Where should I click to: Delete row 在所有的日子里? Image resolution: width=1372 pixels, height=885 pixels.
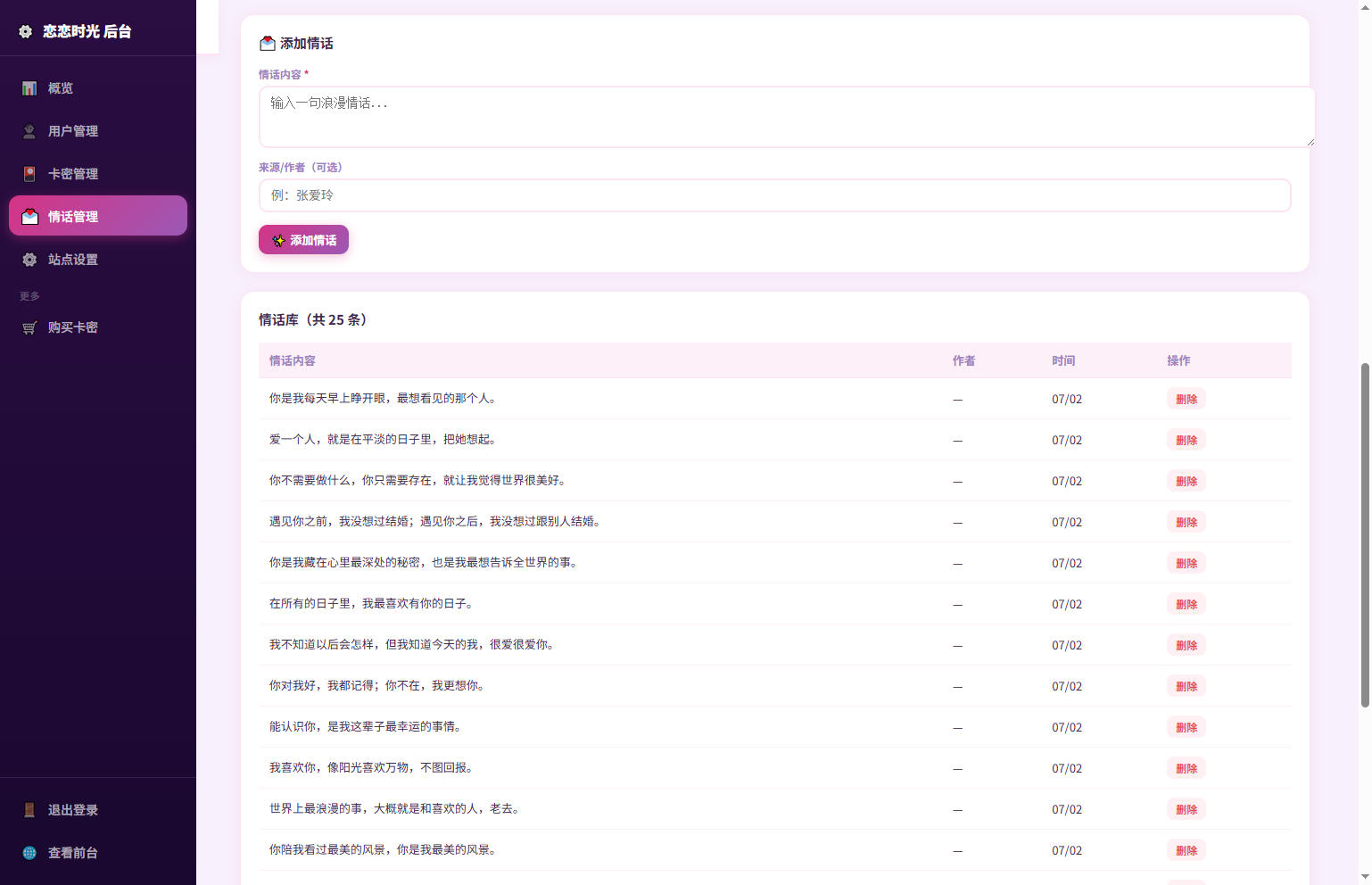coord(1186,604)
